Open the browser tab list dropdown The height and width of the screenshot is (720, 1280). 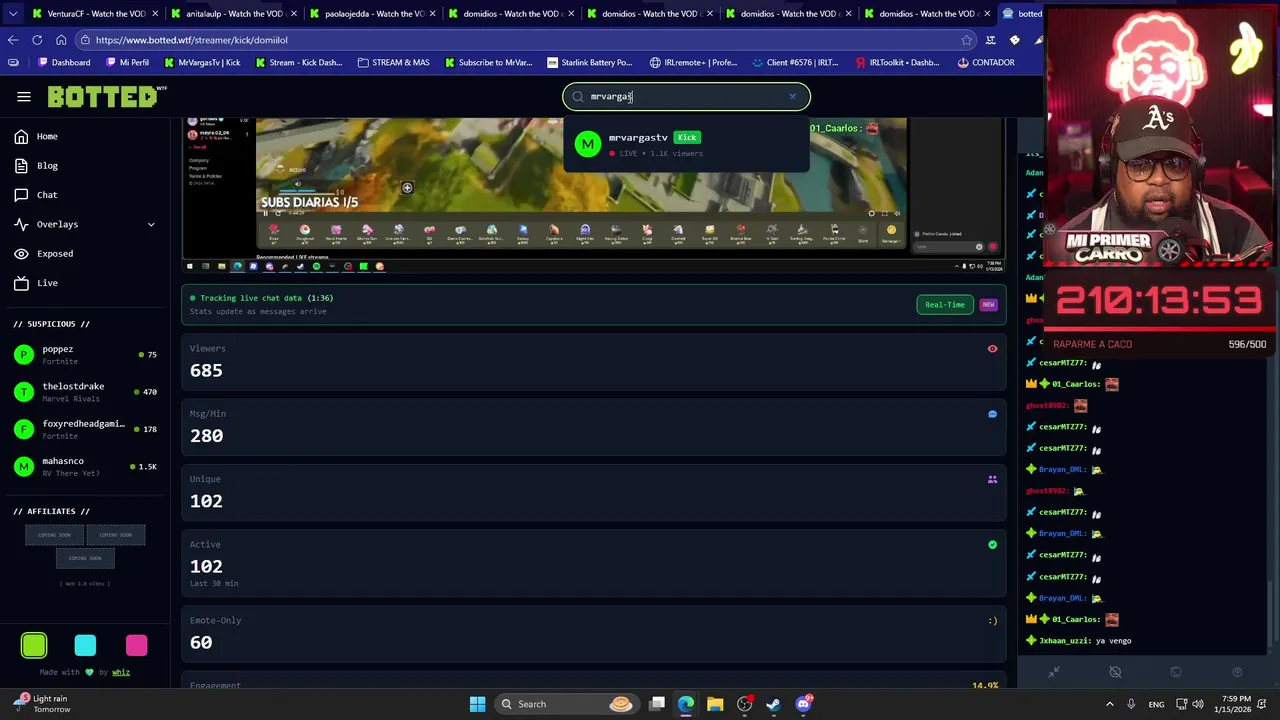[x=12, y=13]
